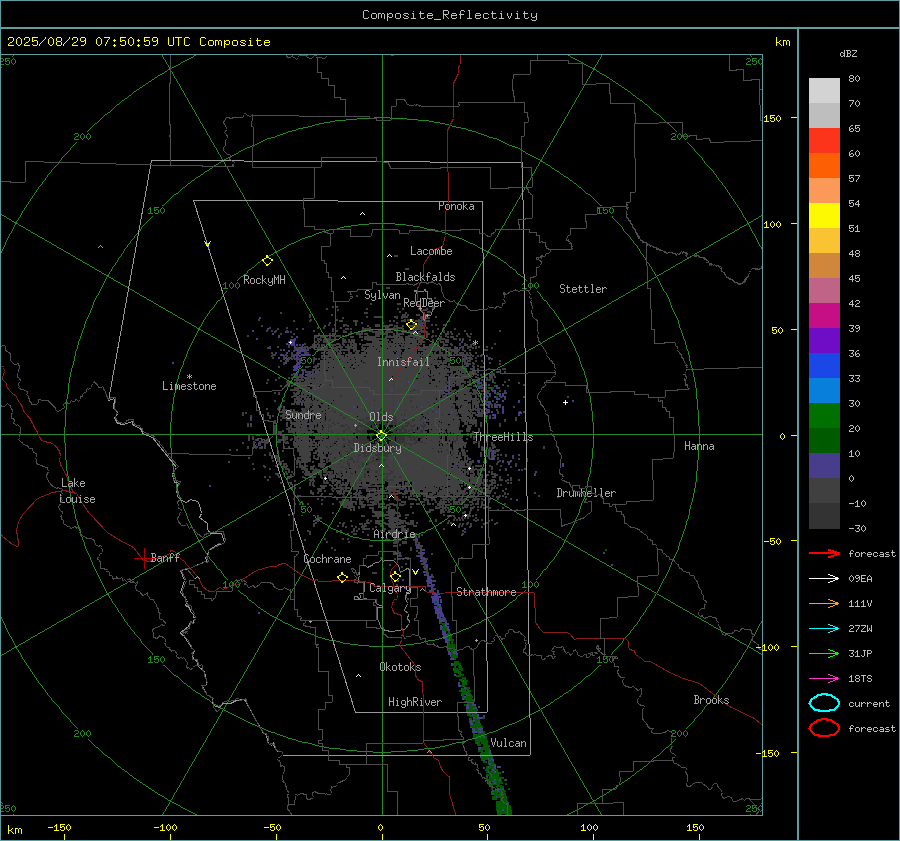
Task: Click the Sundre city label
Action: click(x=303, y=415)
